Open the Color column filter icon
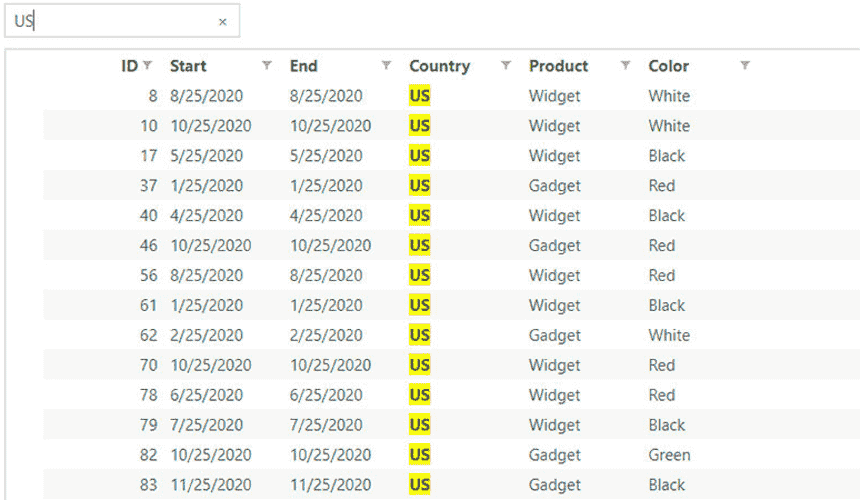The width and height of the screenshot is (860, 500). tap(745, 65)
